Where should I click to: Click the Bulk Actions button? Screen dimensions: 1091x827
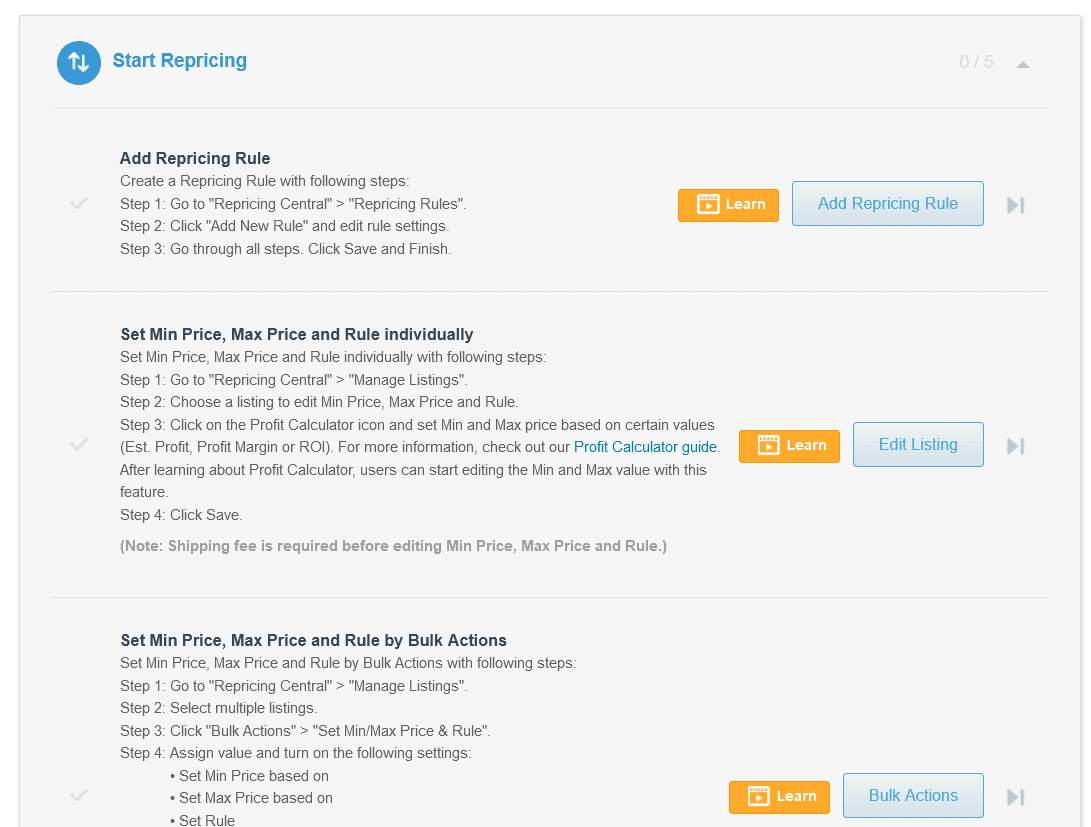coord(913,796)
